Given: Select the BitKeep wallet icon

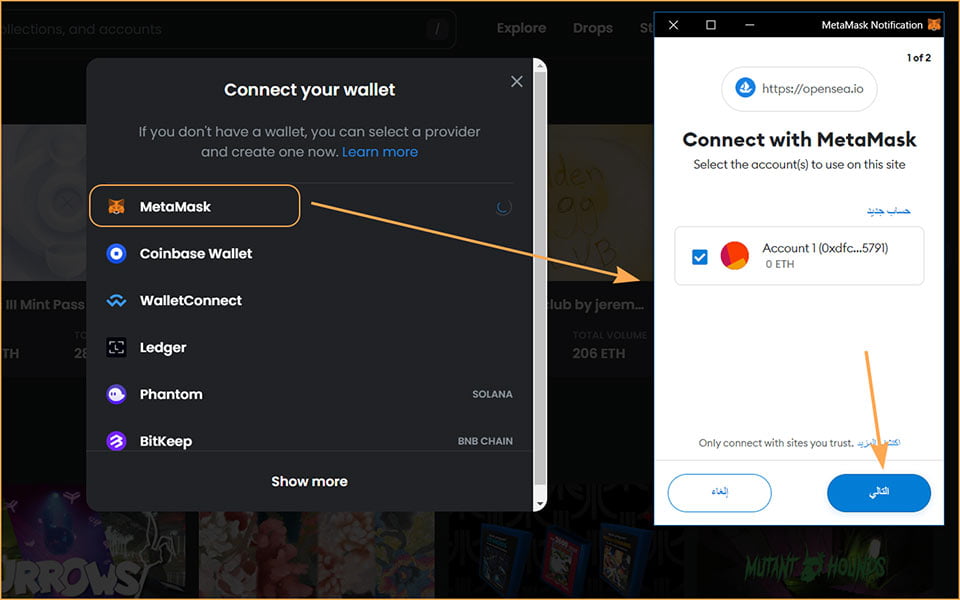Looking at the screenshot, I should click(116, 441).
